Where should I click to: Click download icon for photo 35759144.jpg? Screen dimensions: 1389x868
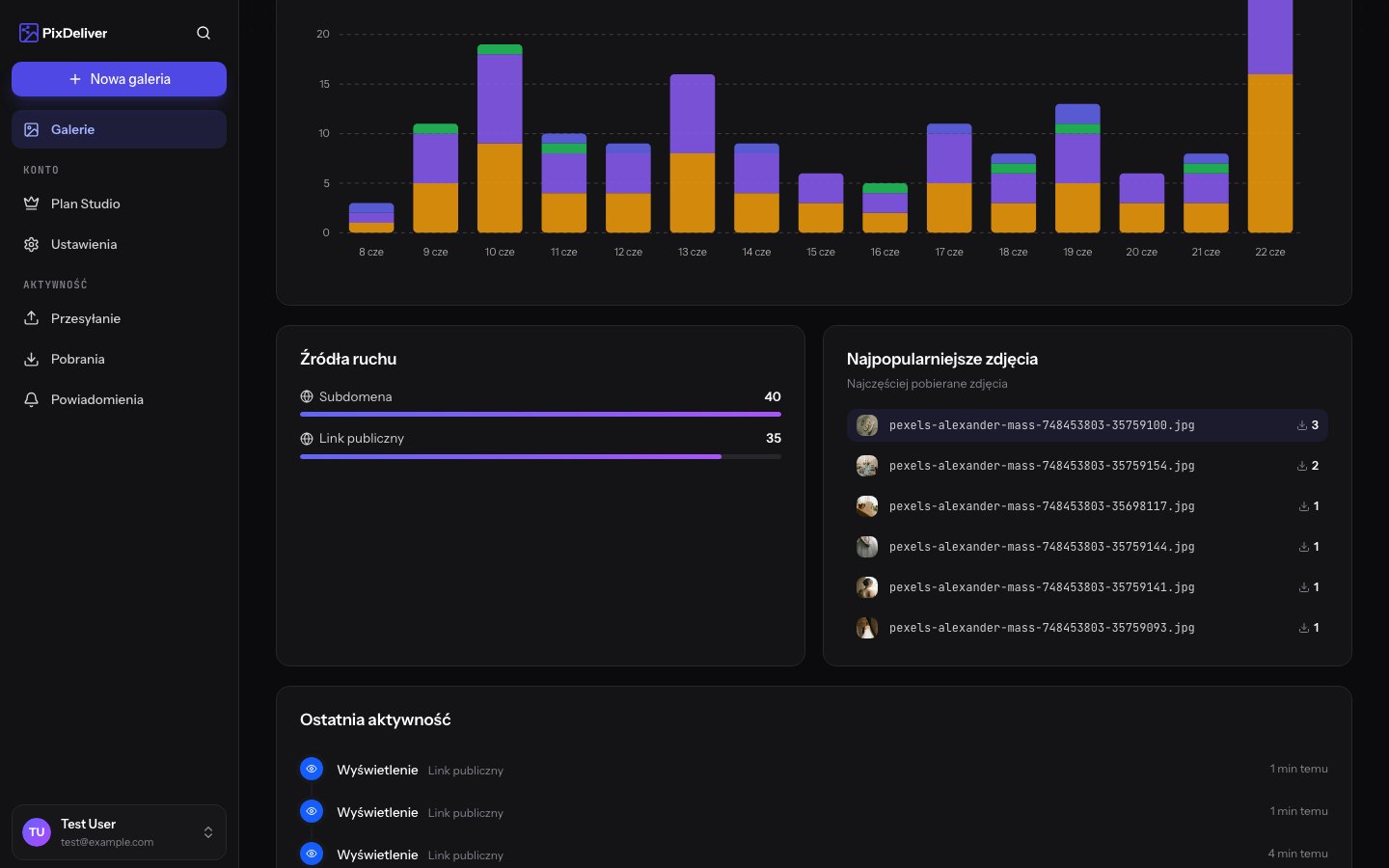coord(1303,547)
